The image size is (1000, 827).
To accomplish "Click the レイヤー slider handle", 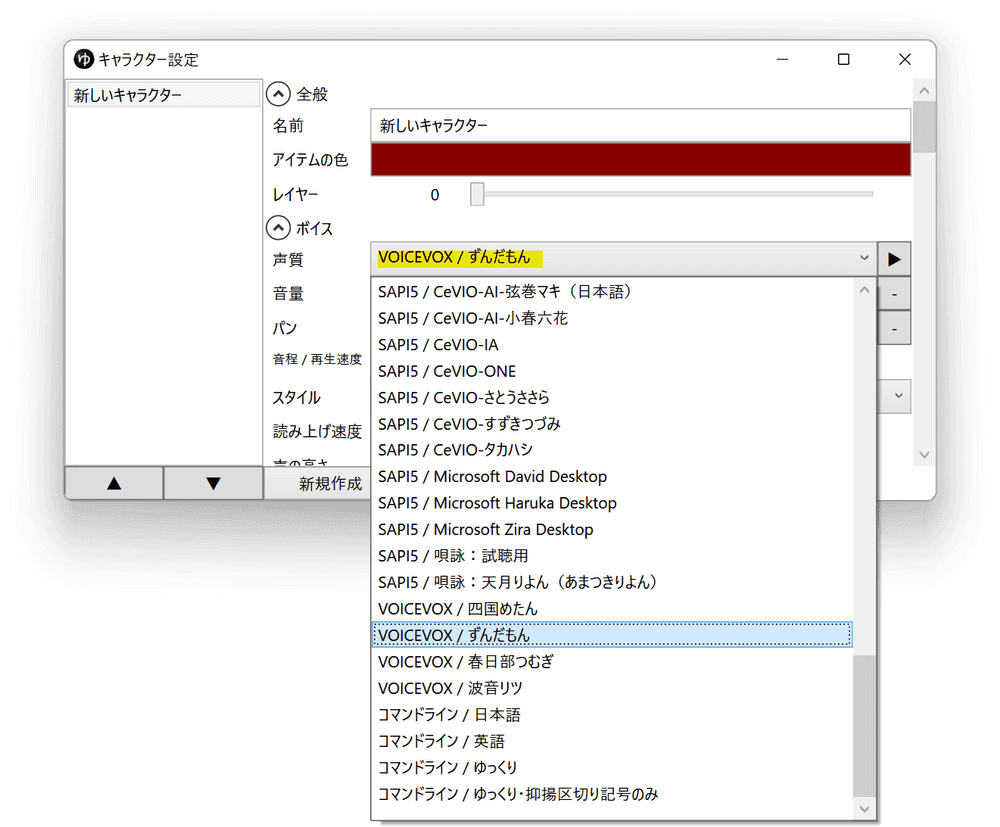I will (476, 194).
